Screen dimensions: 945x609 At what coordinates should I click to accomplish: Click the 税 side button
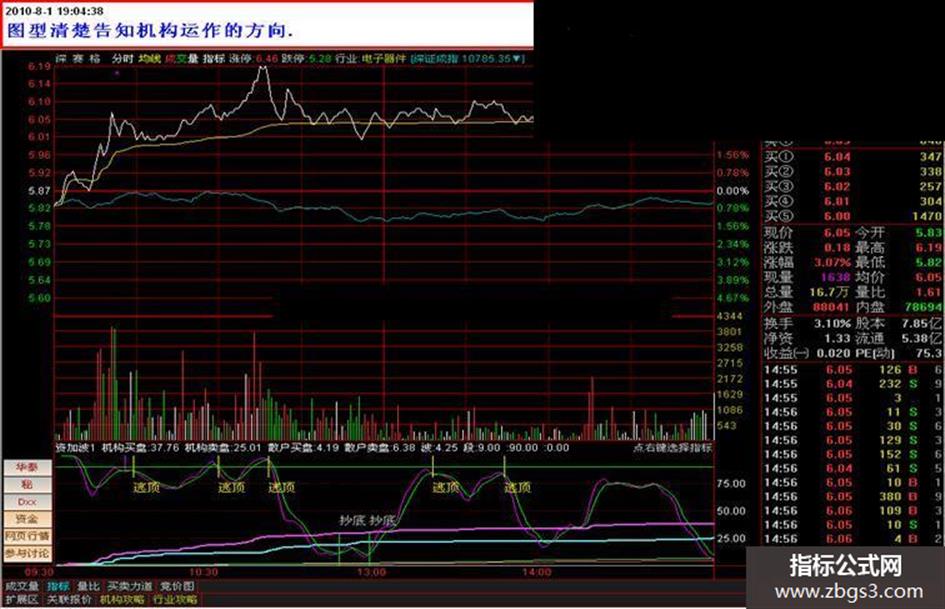(x=27, y=484)
